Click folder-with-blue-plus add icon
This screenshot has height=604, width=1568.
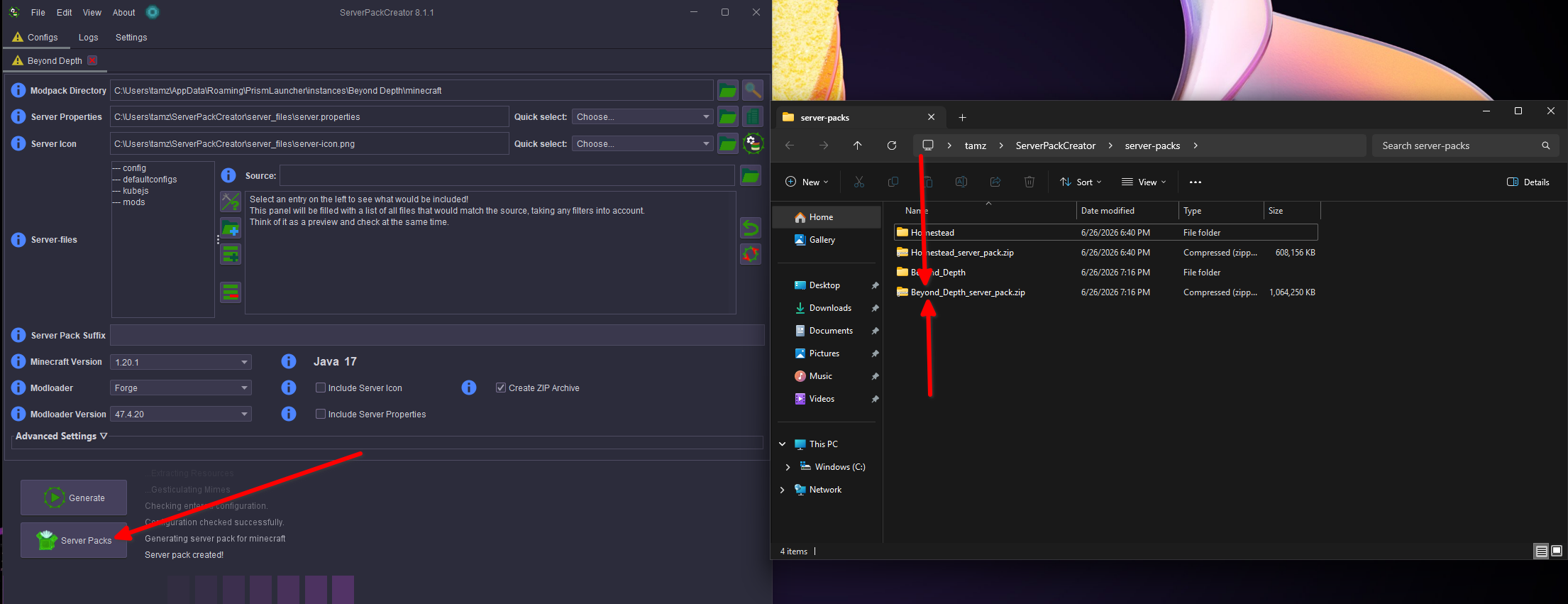(231, 228)
